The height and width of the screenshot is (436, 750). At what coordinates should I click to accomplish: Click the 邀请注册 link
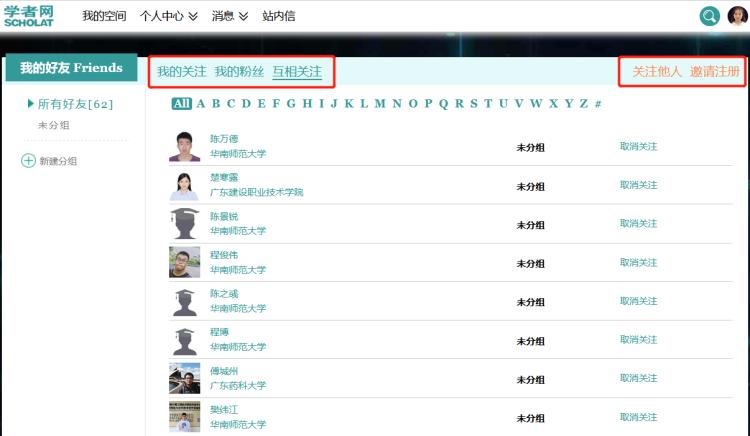[715, 72]
